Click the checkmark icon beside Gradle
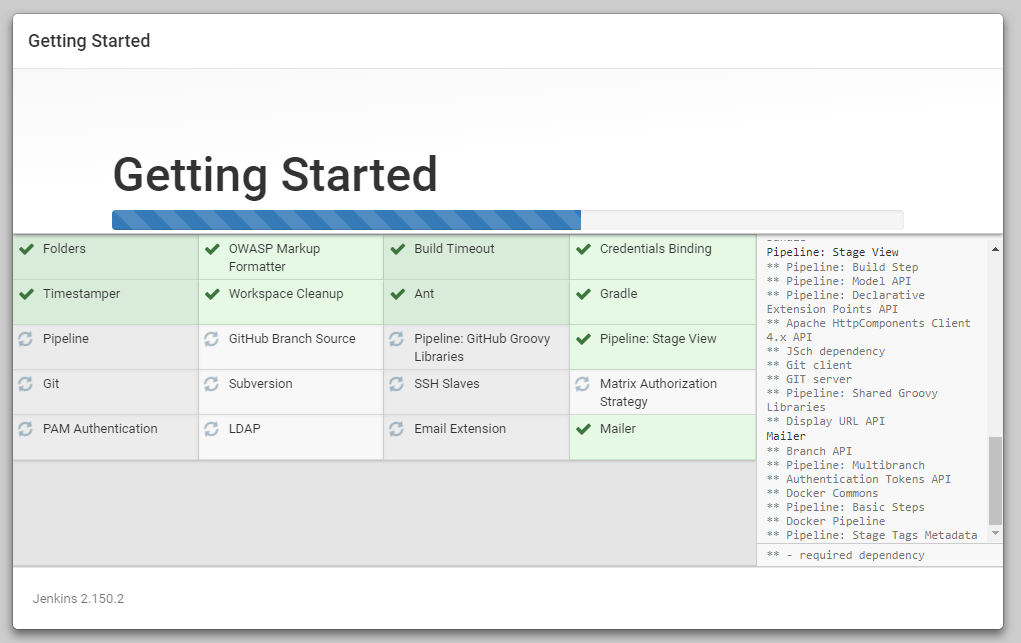Screen dimensions: 1021x643 click(x=583, y=294)
